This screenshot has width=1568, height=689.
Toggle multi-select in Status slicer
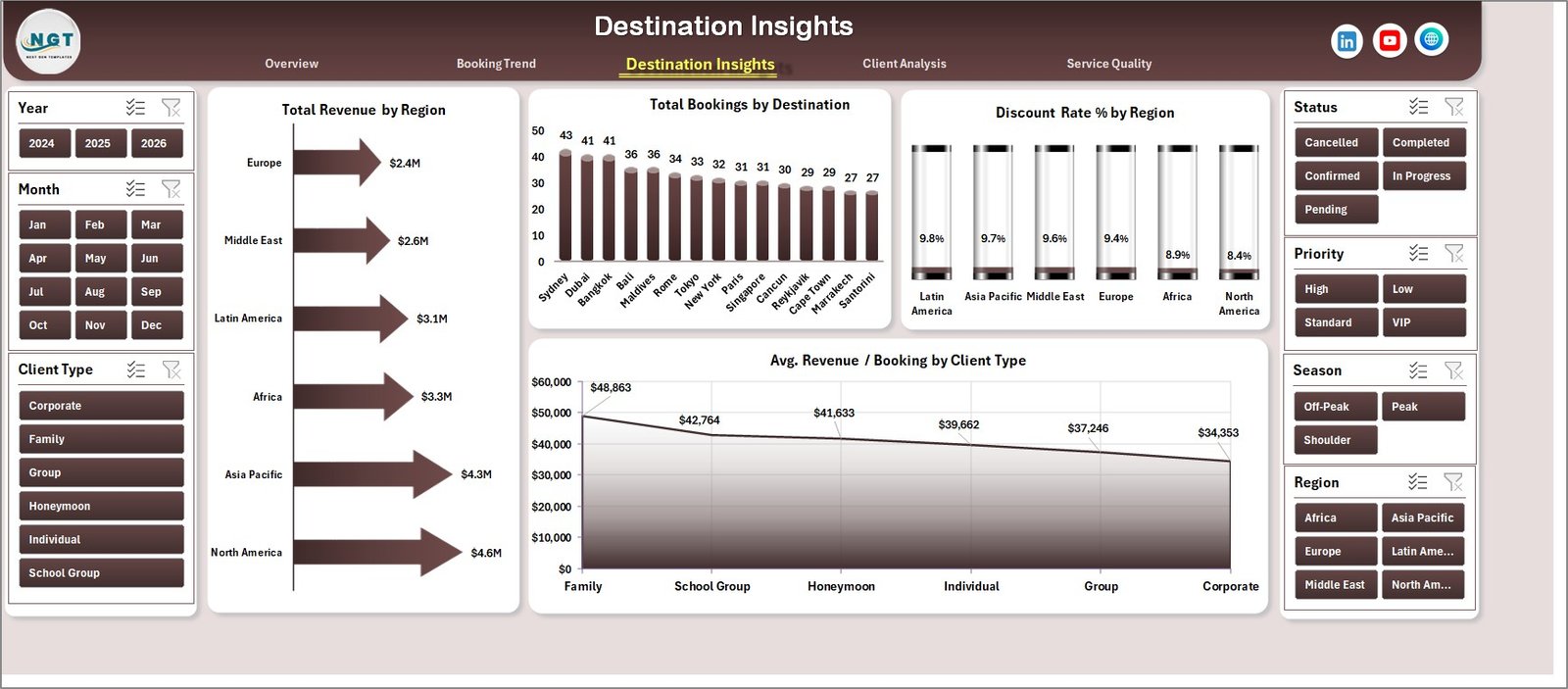[x=1418, y=107]
